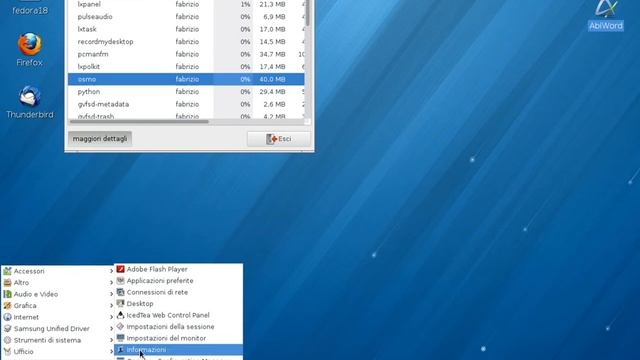
Task: Click 34,7 MB memory value of pcmanfm
Action: pyautogui.click(x=272, y=54)
